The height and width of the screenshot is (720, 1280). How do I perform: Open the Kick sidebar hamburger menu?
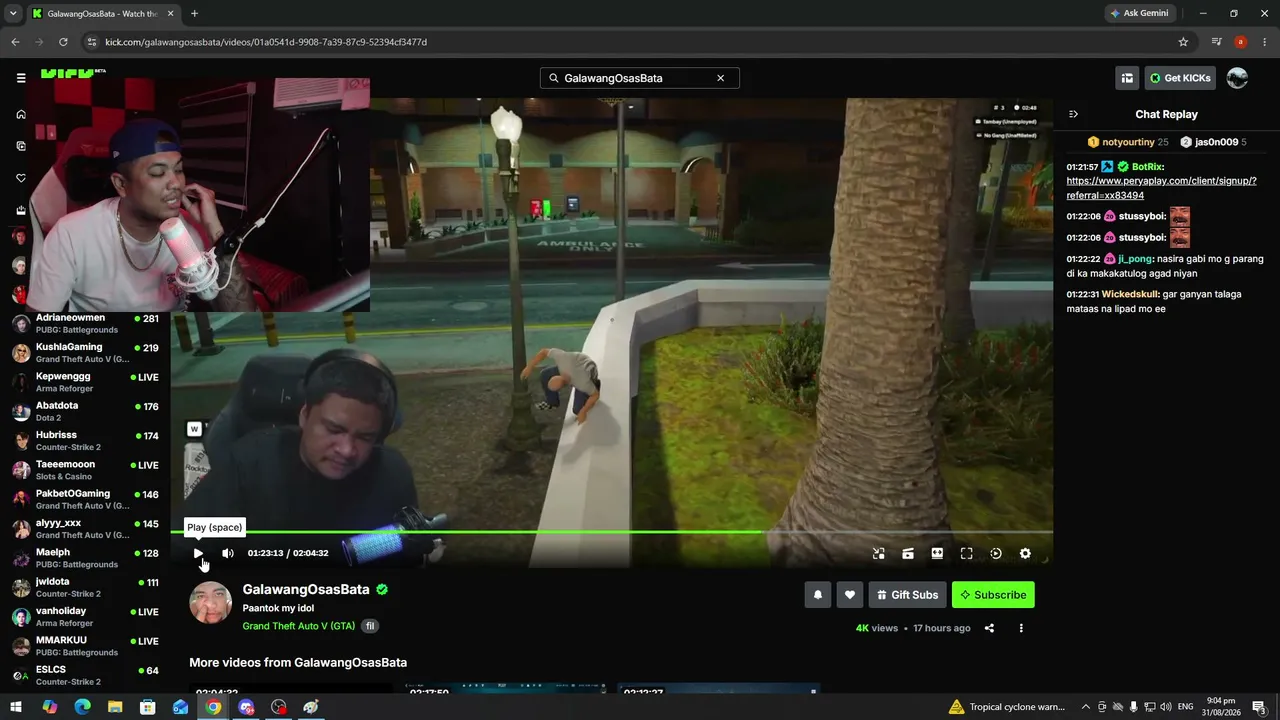[20, 78]
